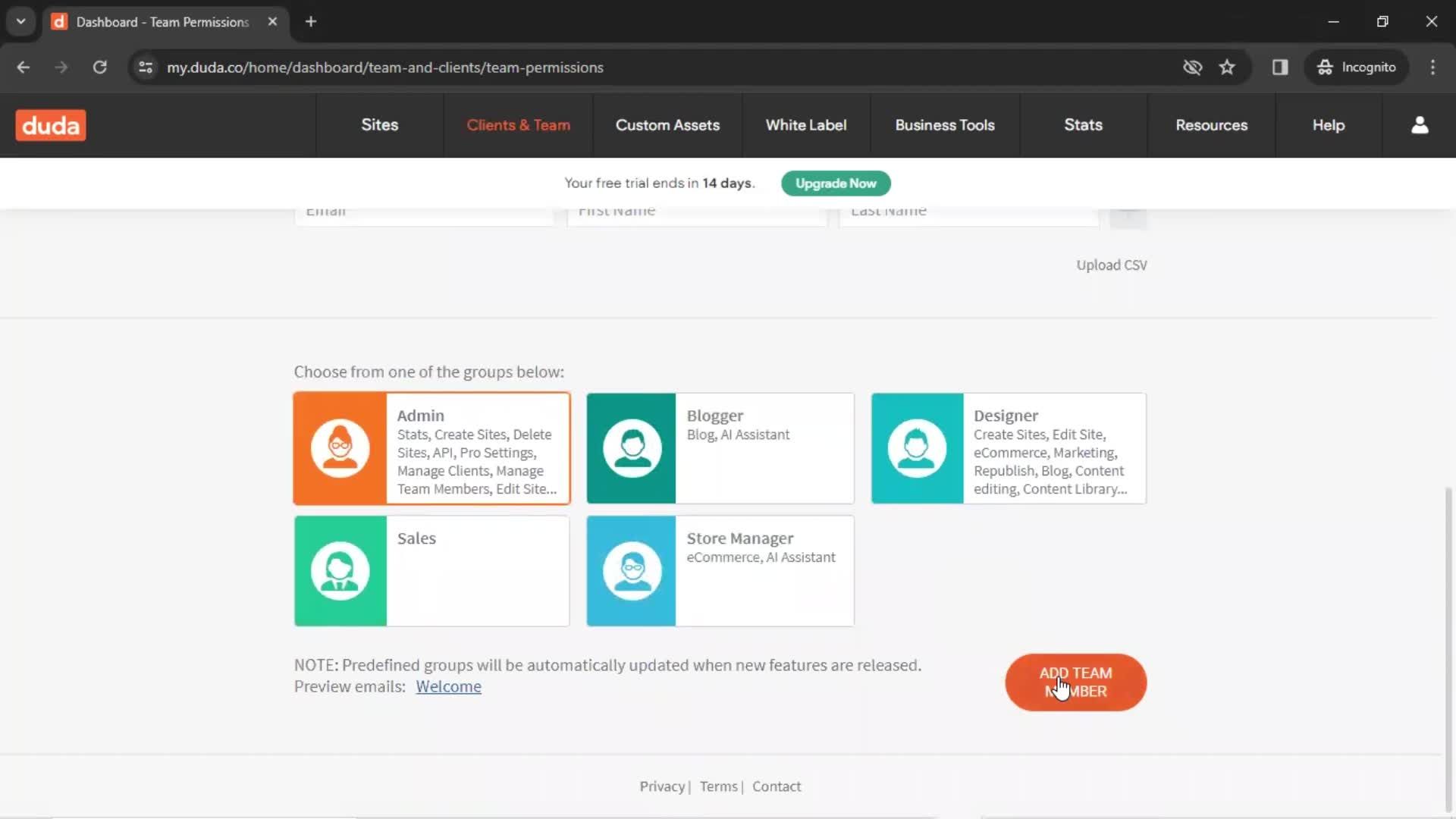Image resolution: width=1456 pixels, height=819 pixels.
Task: Open the user account profile icon
Action: [x=1420, y=125]
